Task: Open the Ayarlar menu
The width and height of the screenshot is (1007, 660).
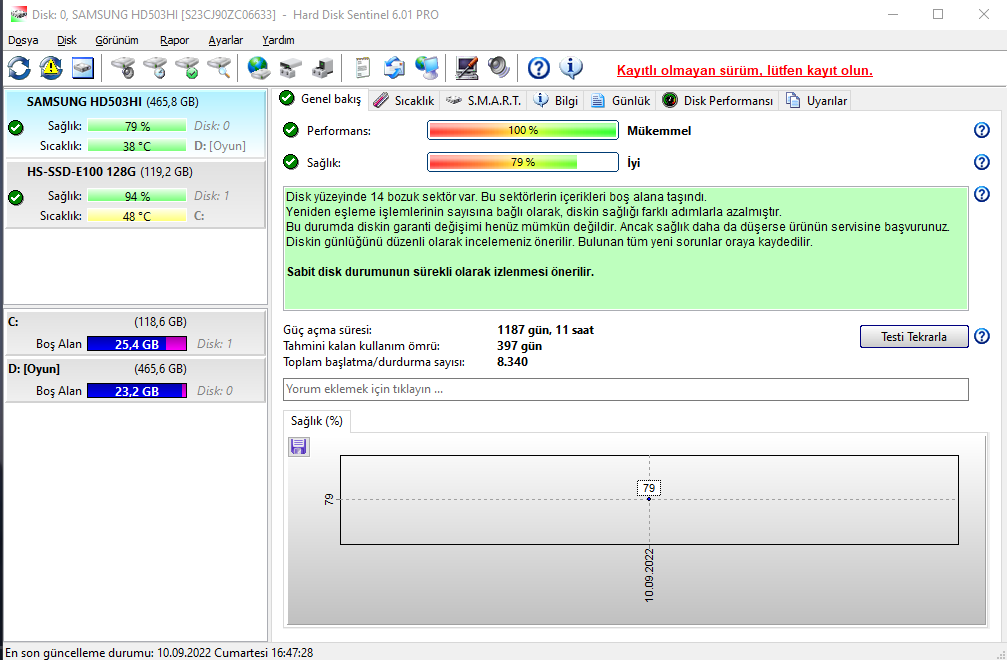Action: pyautogui.click(x=226, y=40)
